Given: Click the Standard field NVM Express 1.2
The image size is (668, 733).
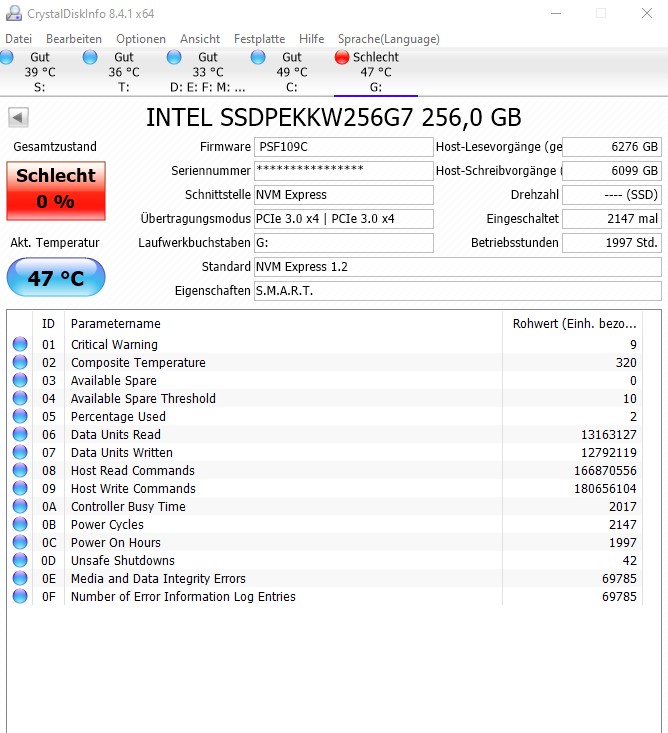Looking at the screenshot, I should 458,267.
